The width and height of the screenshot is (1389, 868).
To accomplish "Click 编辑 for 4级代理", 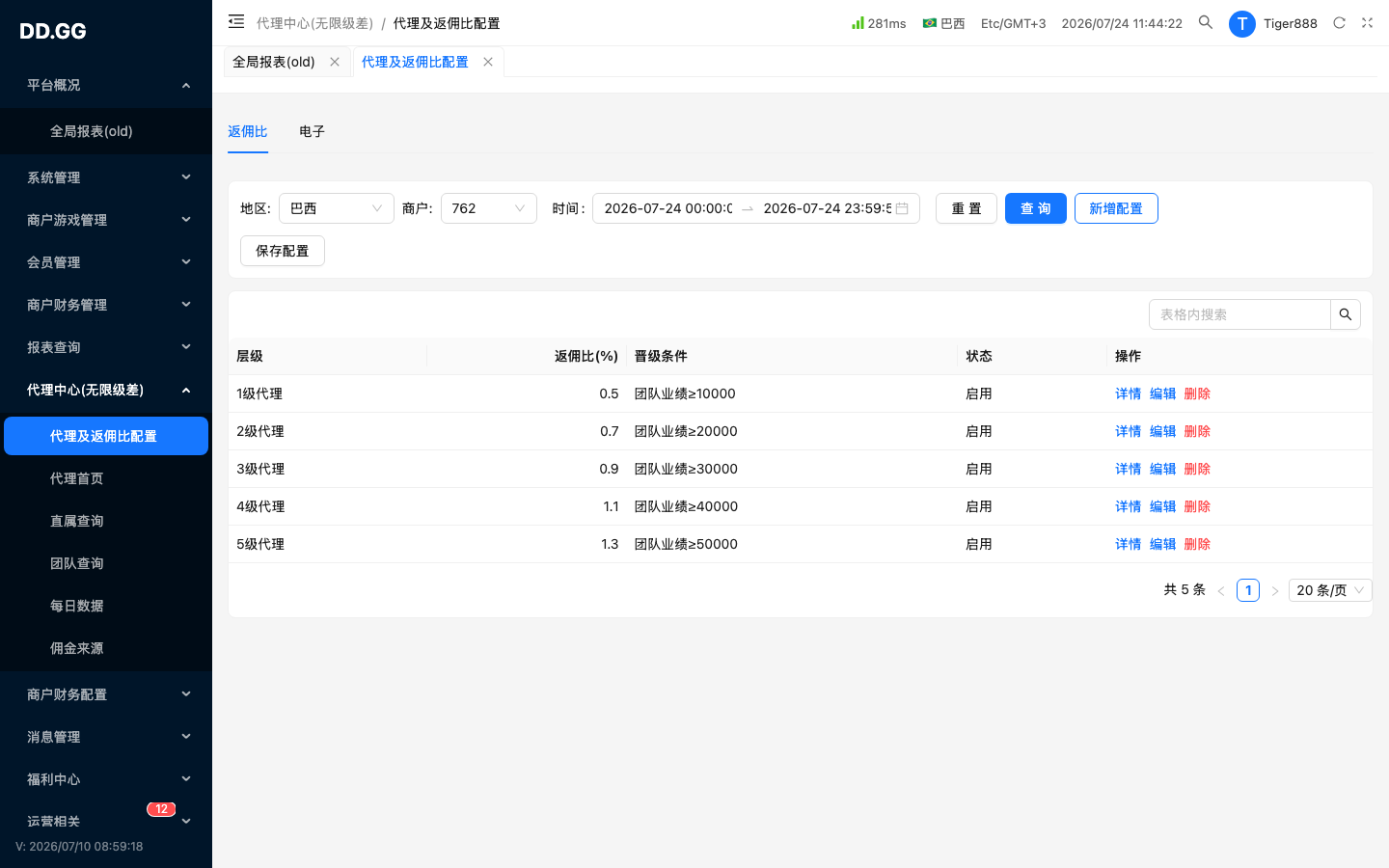I will (1162, 506).
